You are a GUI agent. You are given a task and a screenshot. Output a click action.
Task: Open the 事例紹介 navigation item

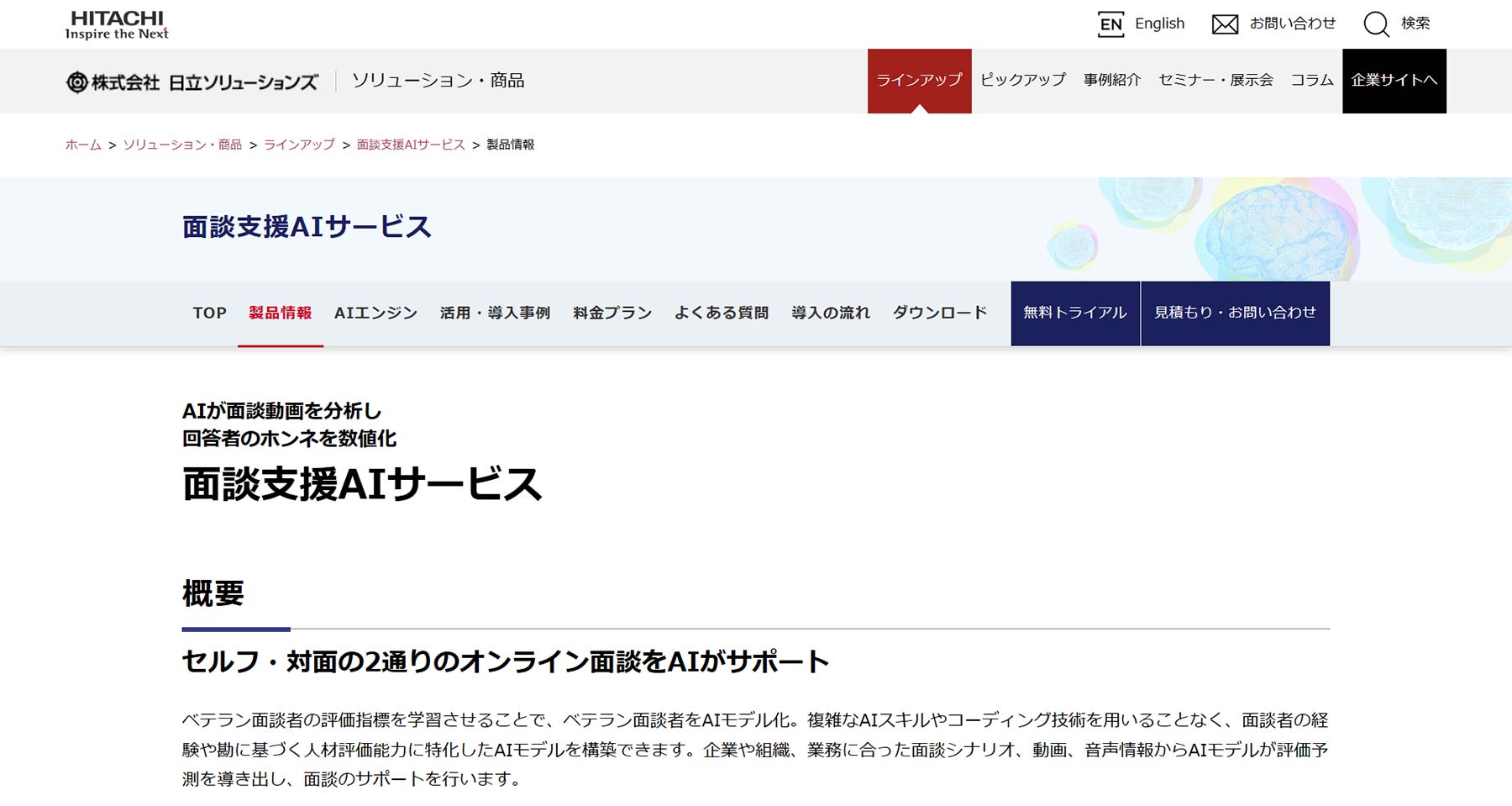click(x=1112, y=81)
